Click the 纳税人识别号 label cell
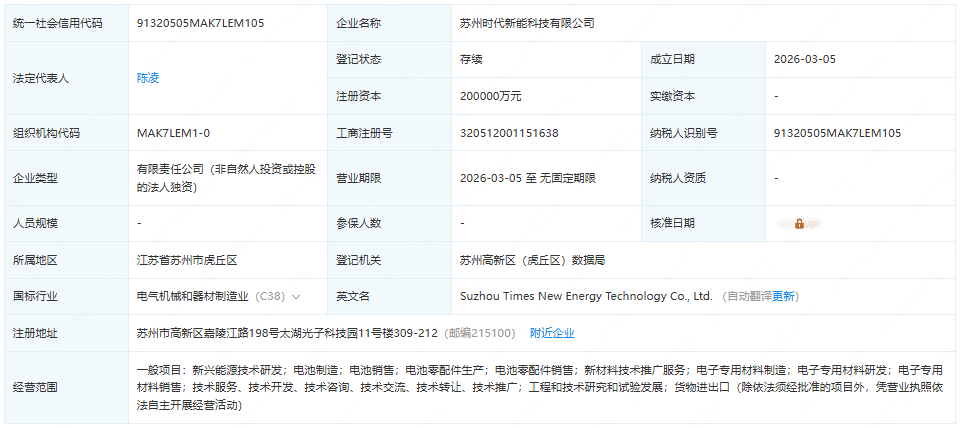 pyautogui.click(x=703, y=133)
